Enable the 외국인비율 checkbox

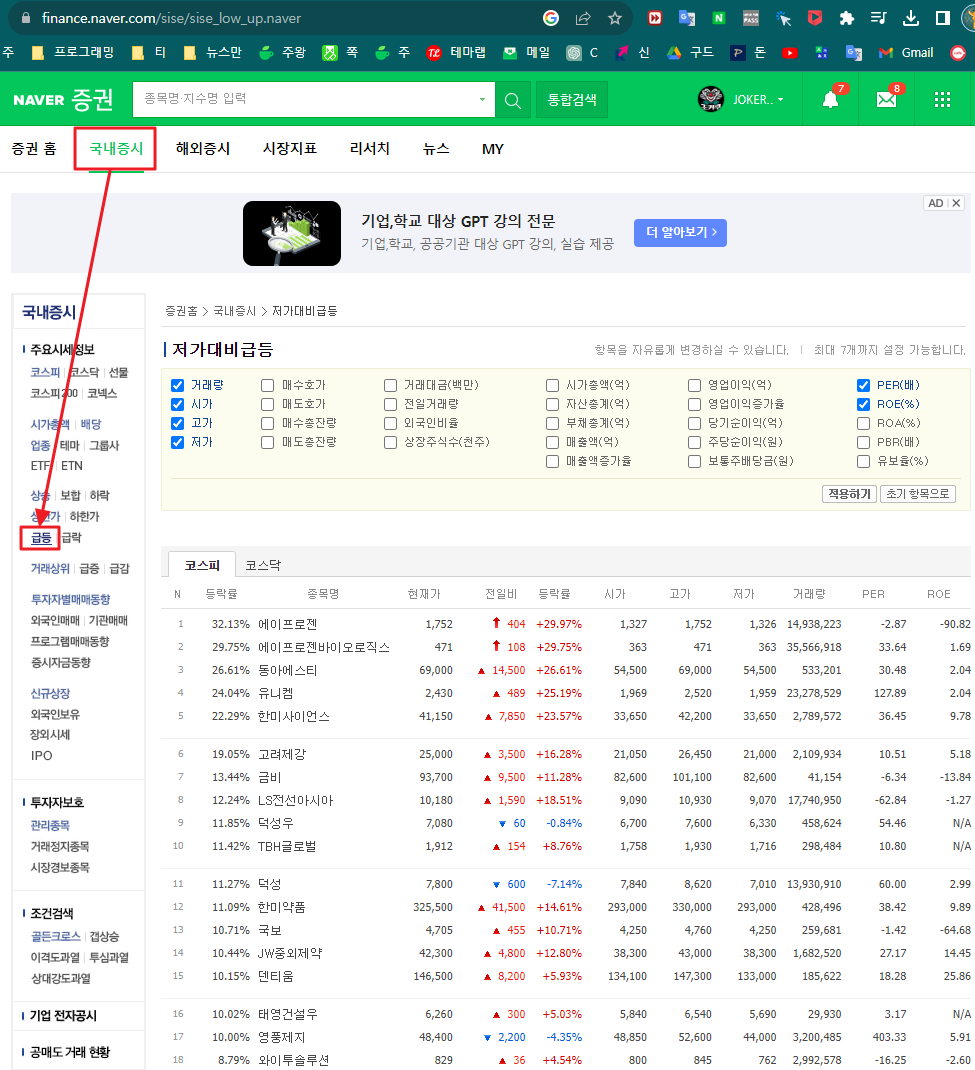click(x=390, y=424)
